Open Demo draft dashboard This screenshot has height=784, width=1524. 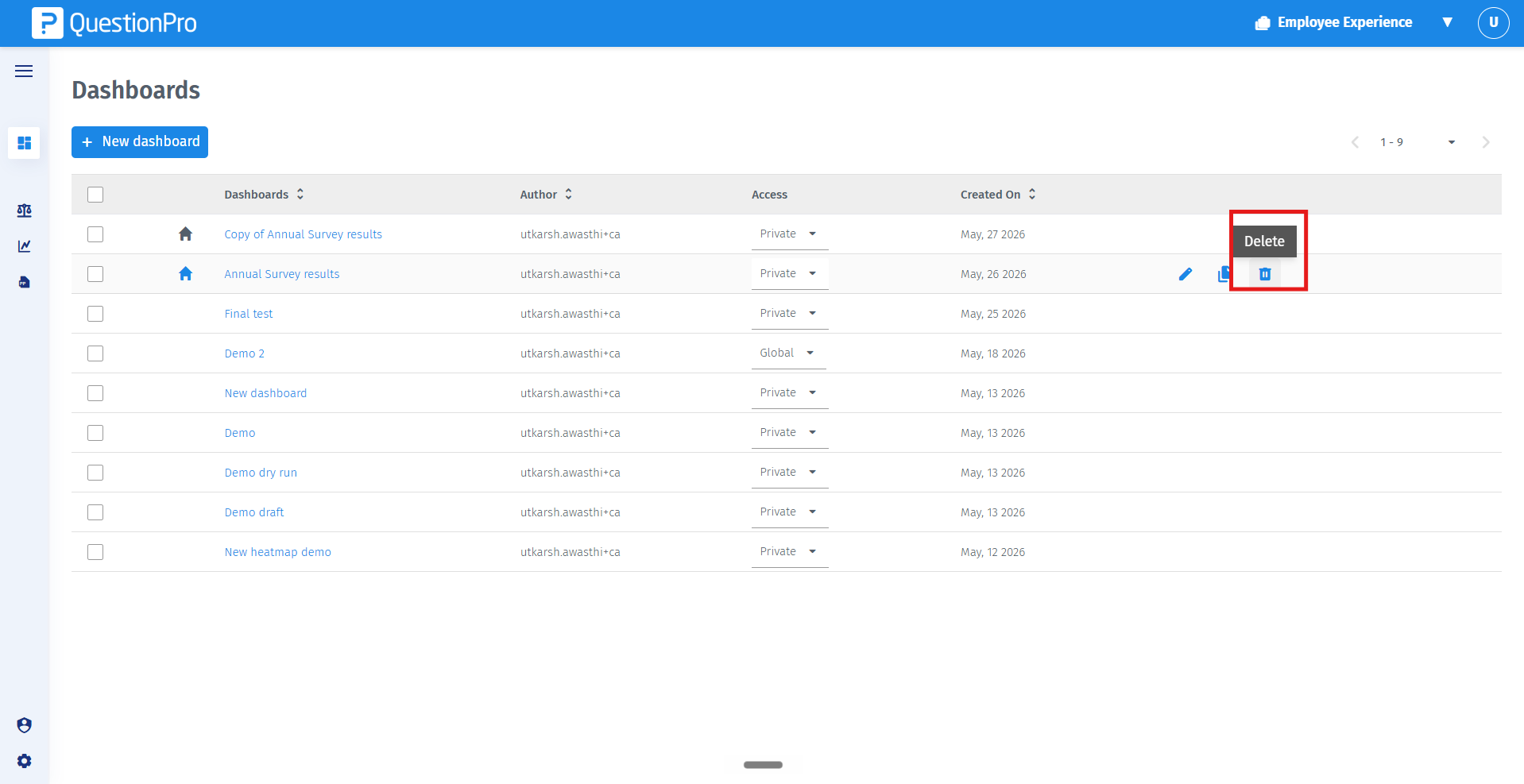click(253, 512)
